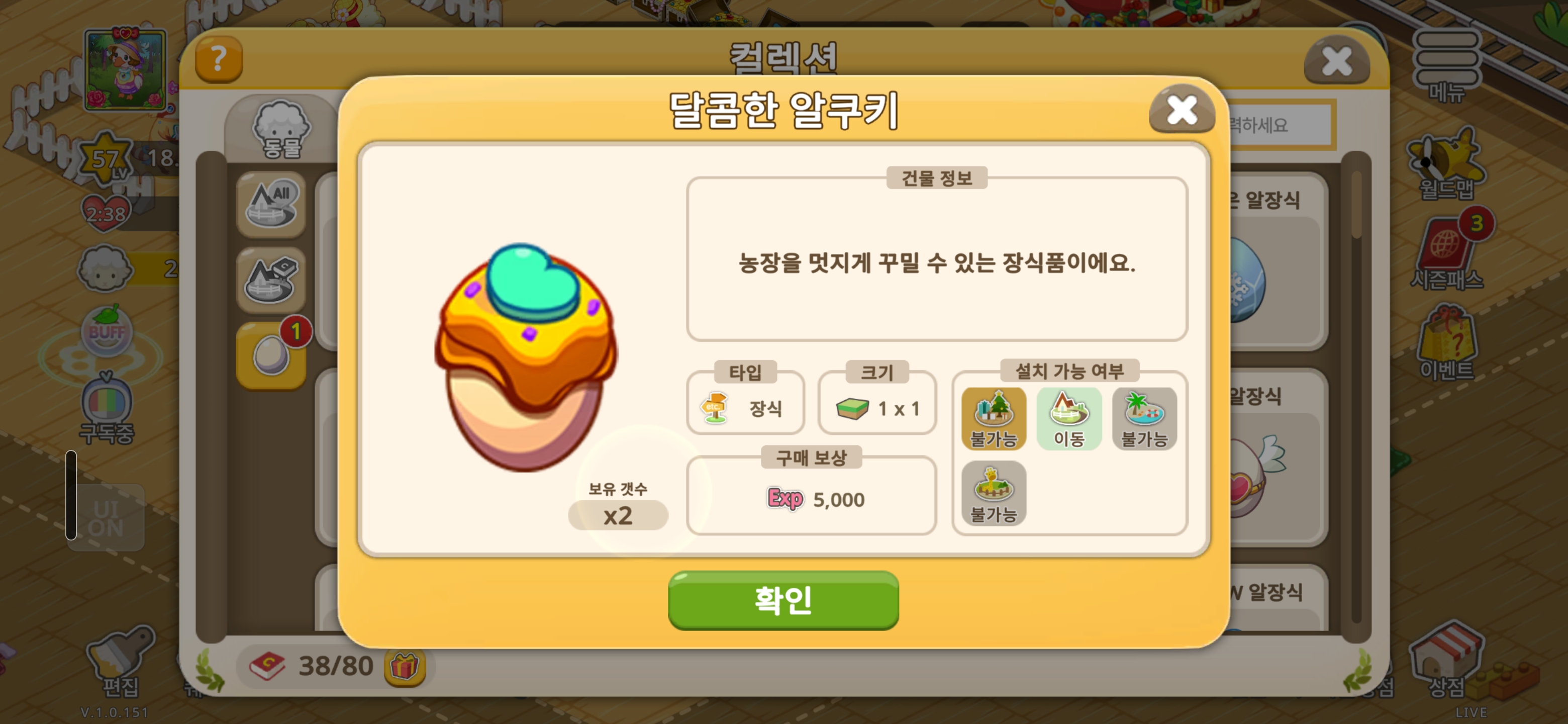This screenshot has height=724, width=1568.
Task: Select the egg decoration category tab
Action: 271,355
